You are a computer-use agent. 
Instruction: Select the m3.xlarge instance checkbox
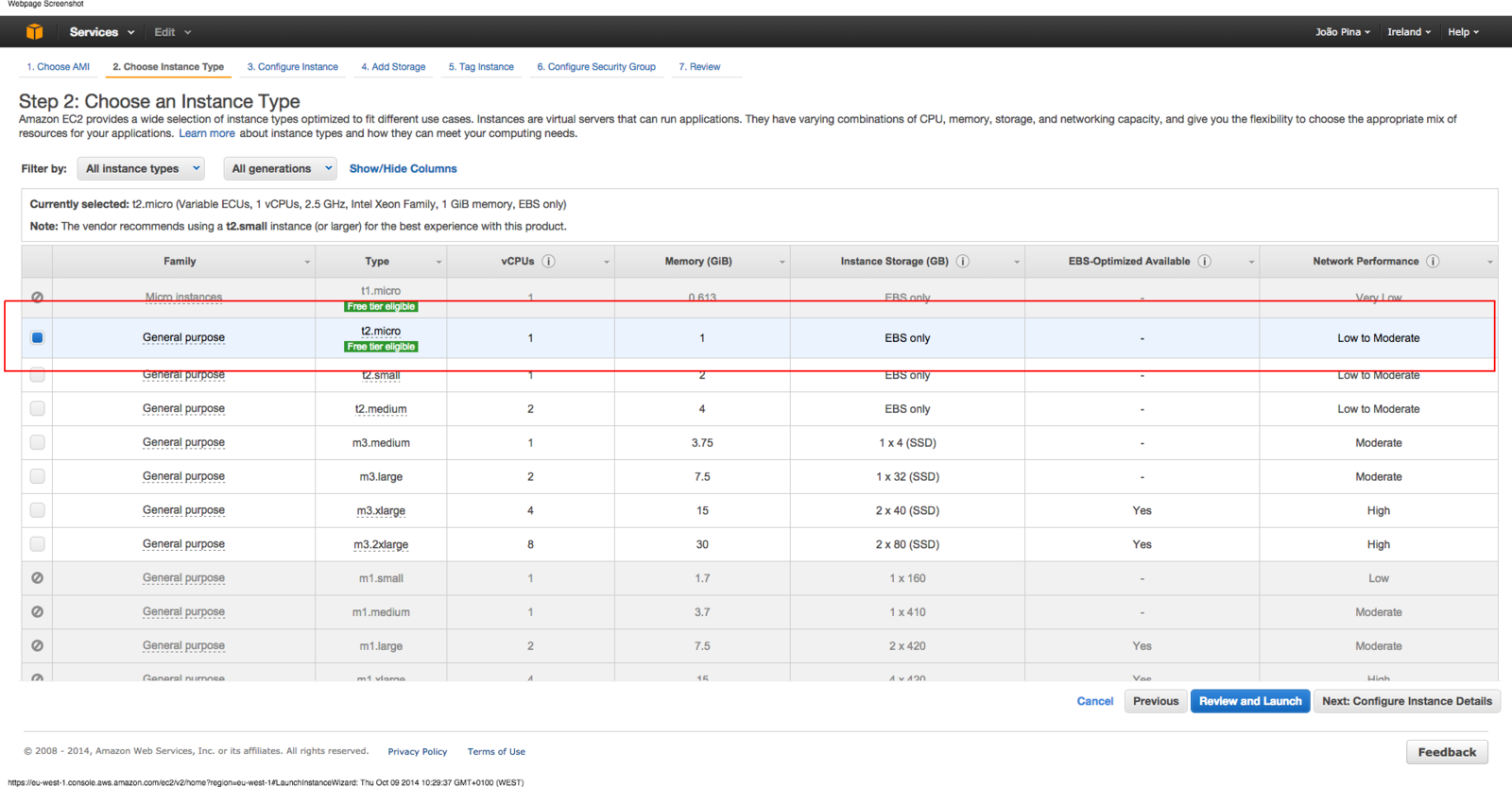(37, 510)
